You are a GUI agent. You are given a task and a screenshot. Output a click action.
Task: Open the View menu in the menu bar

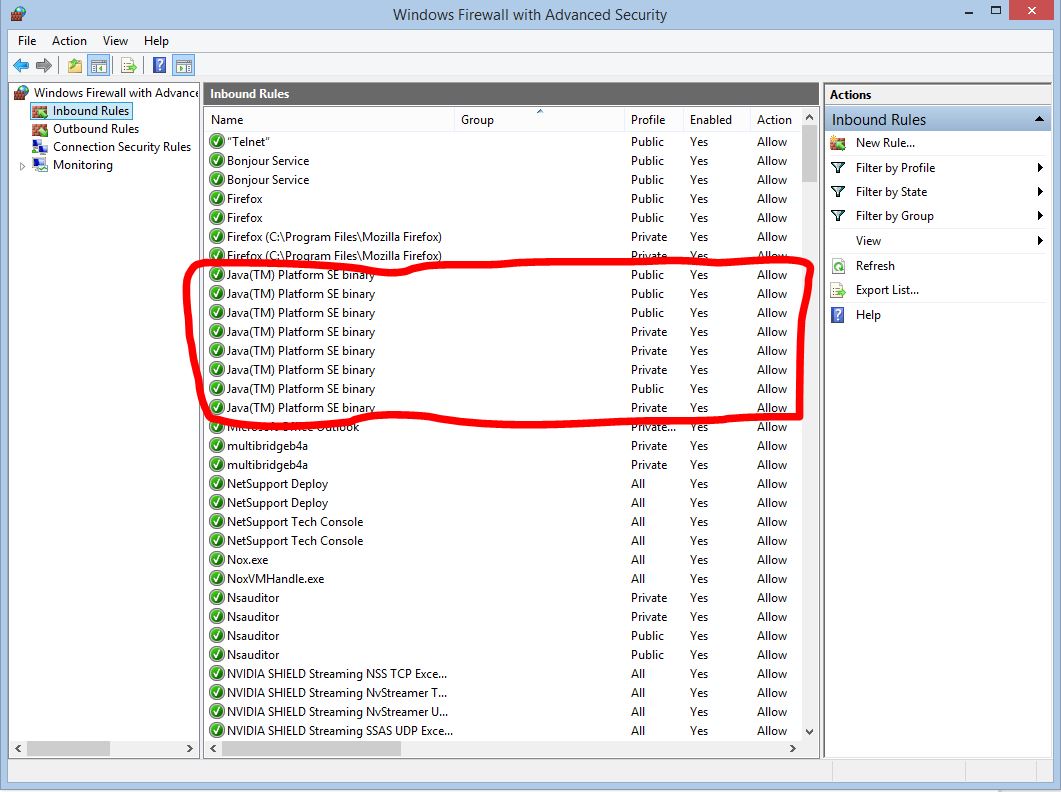point(115,41)
